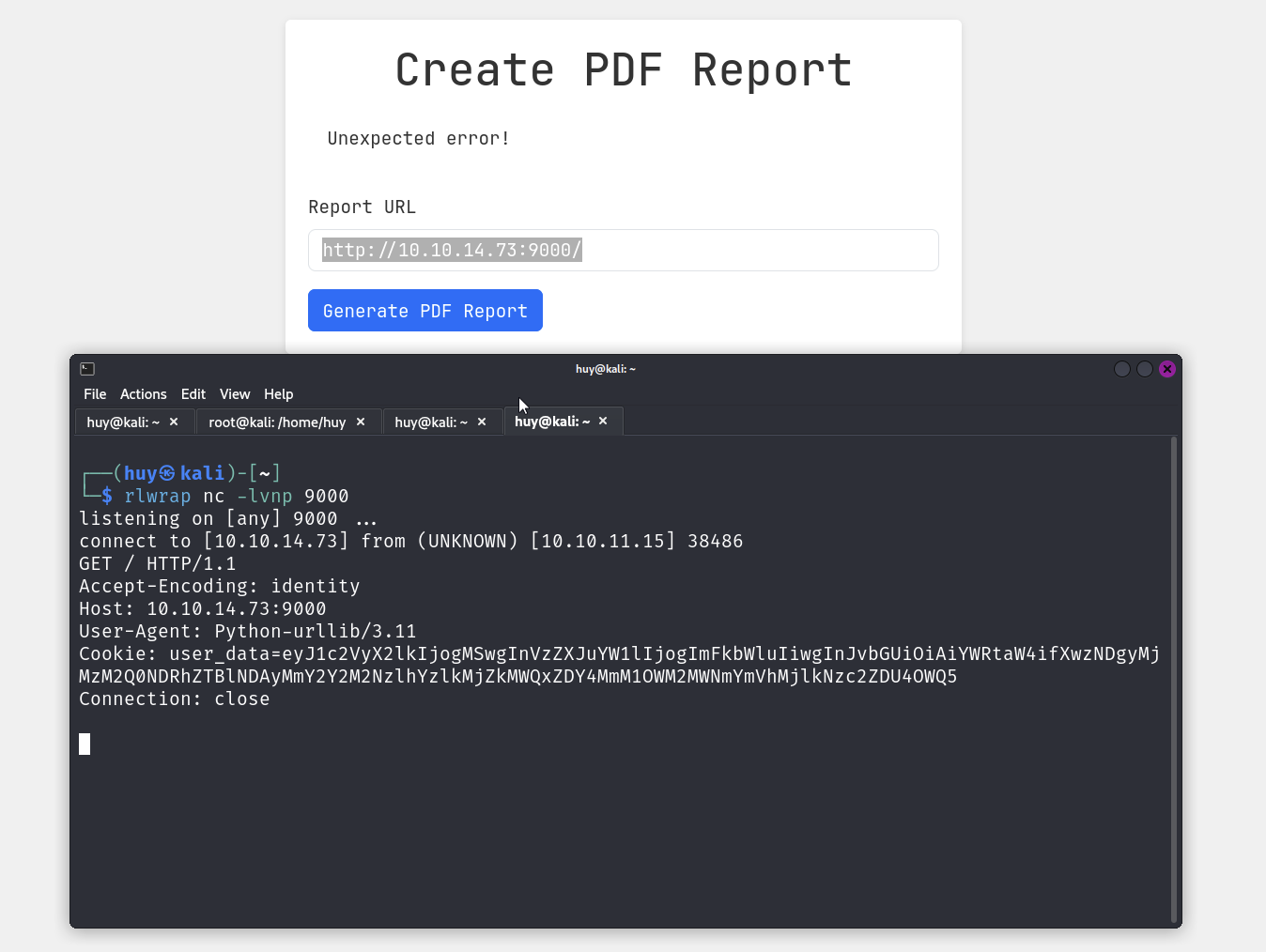The image size is (1266, 952).
Task: Click the terminal window icon in title bar
Action: (x=87, y=369)
